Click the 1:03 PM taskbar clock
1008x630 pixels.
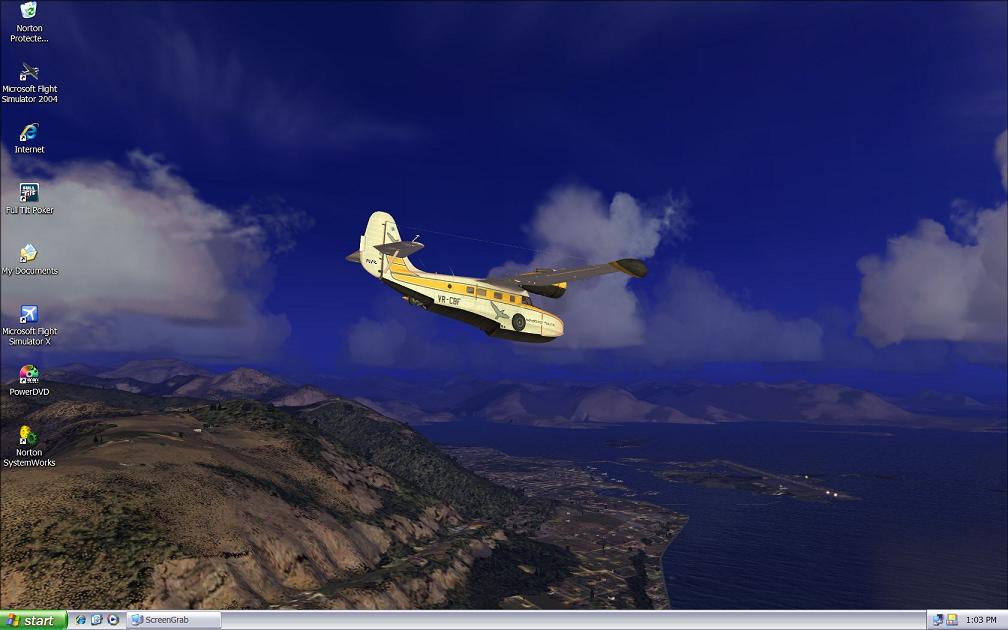[x=981, y=620]
